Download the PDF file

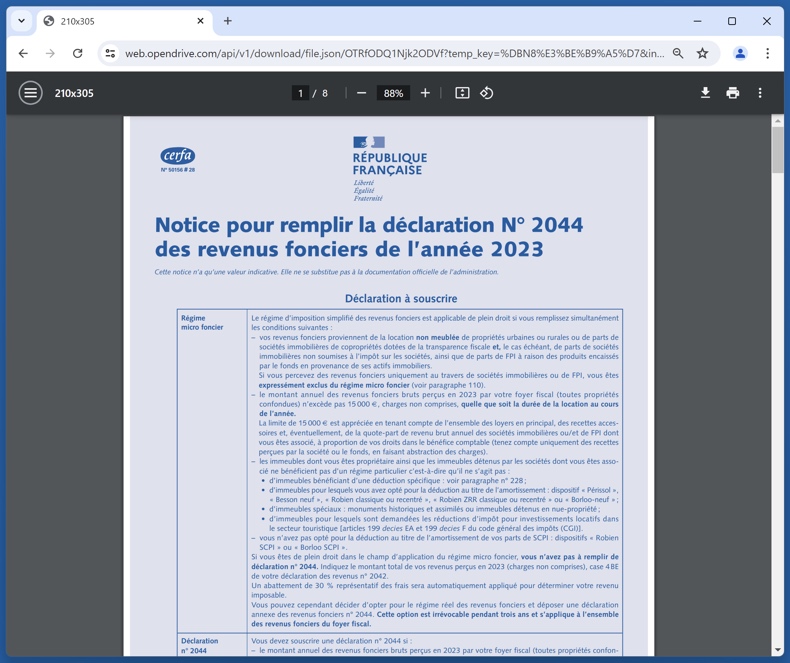[705, 93]
